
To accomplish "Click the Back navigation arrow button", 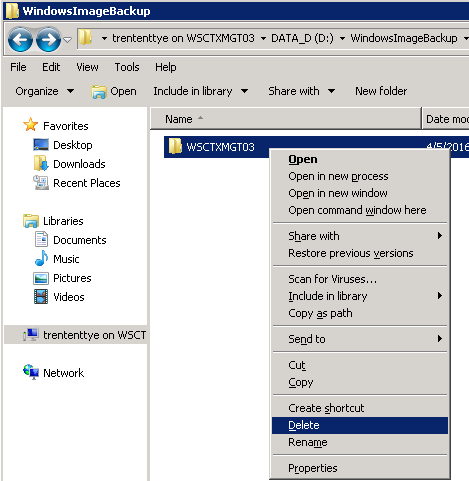I will click(20, 40).
